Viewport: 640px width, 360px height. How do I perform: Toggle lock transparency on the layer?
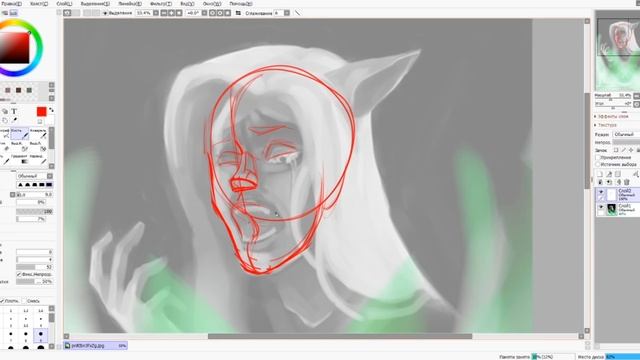(x=616, y=150)
